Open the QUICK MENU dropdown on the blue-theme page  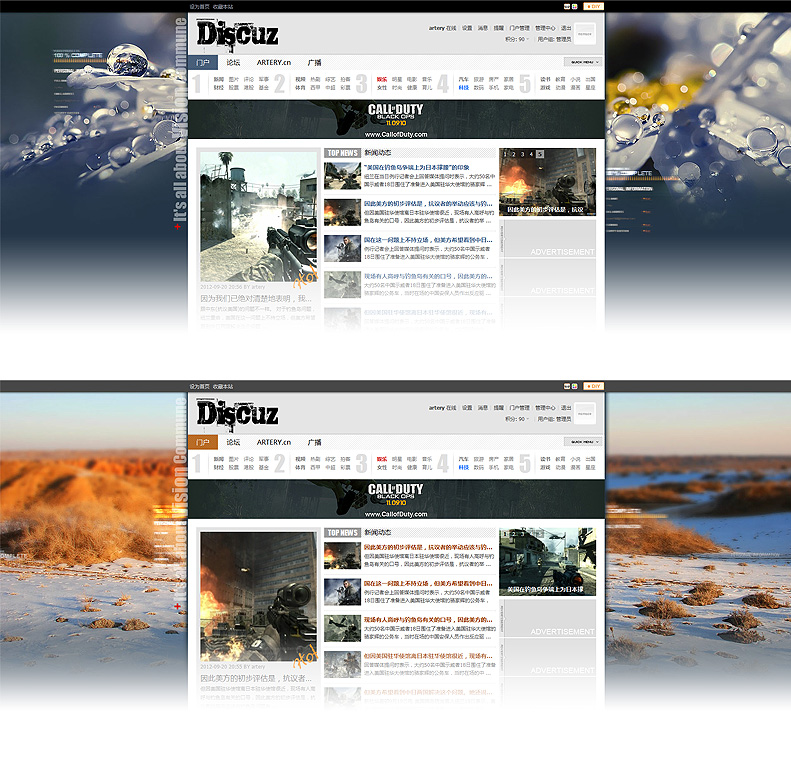(583, 62)
